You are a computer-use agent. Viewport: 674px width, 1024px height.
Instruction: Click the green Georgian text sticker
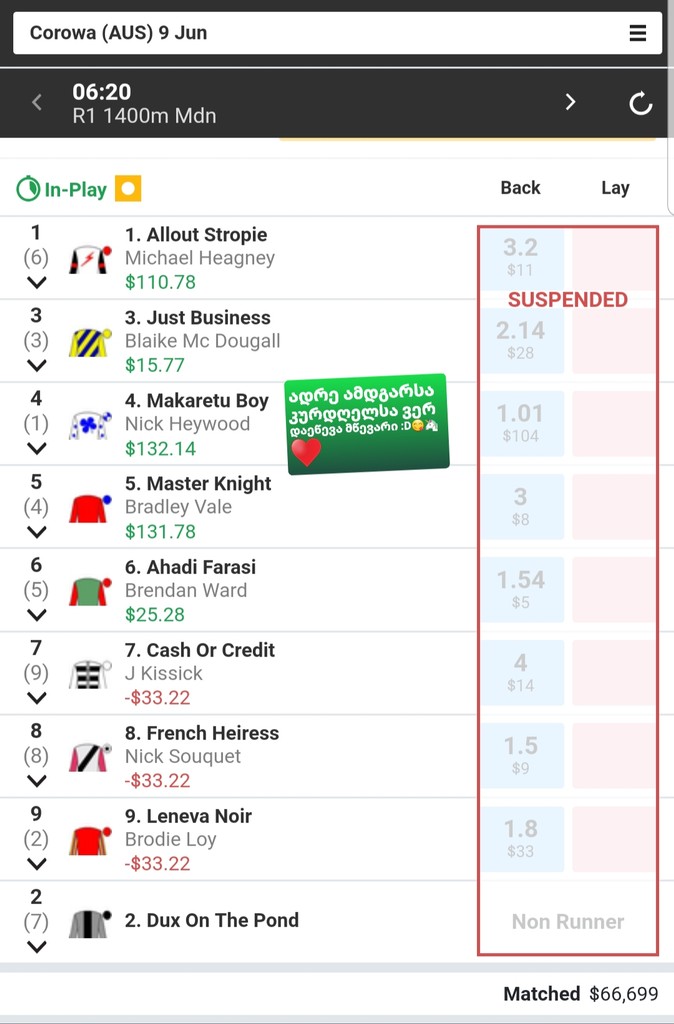click(367, 424)
